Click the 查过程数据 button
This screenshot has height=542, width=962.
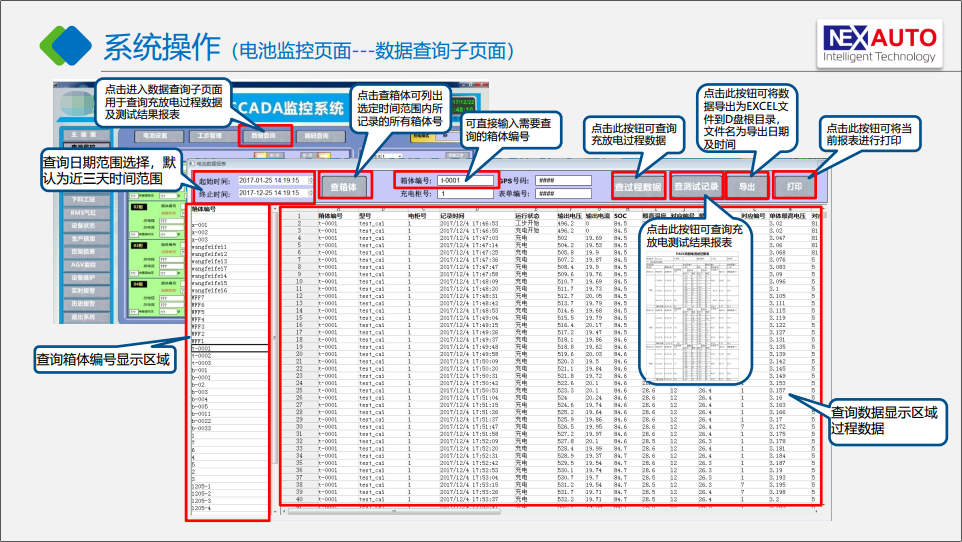point(638,187)
